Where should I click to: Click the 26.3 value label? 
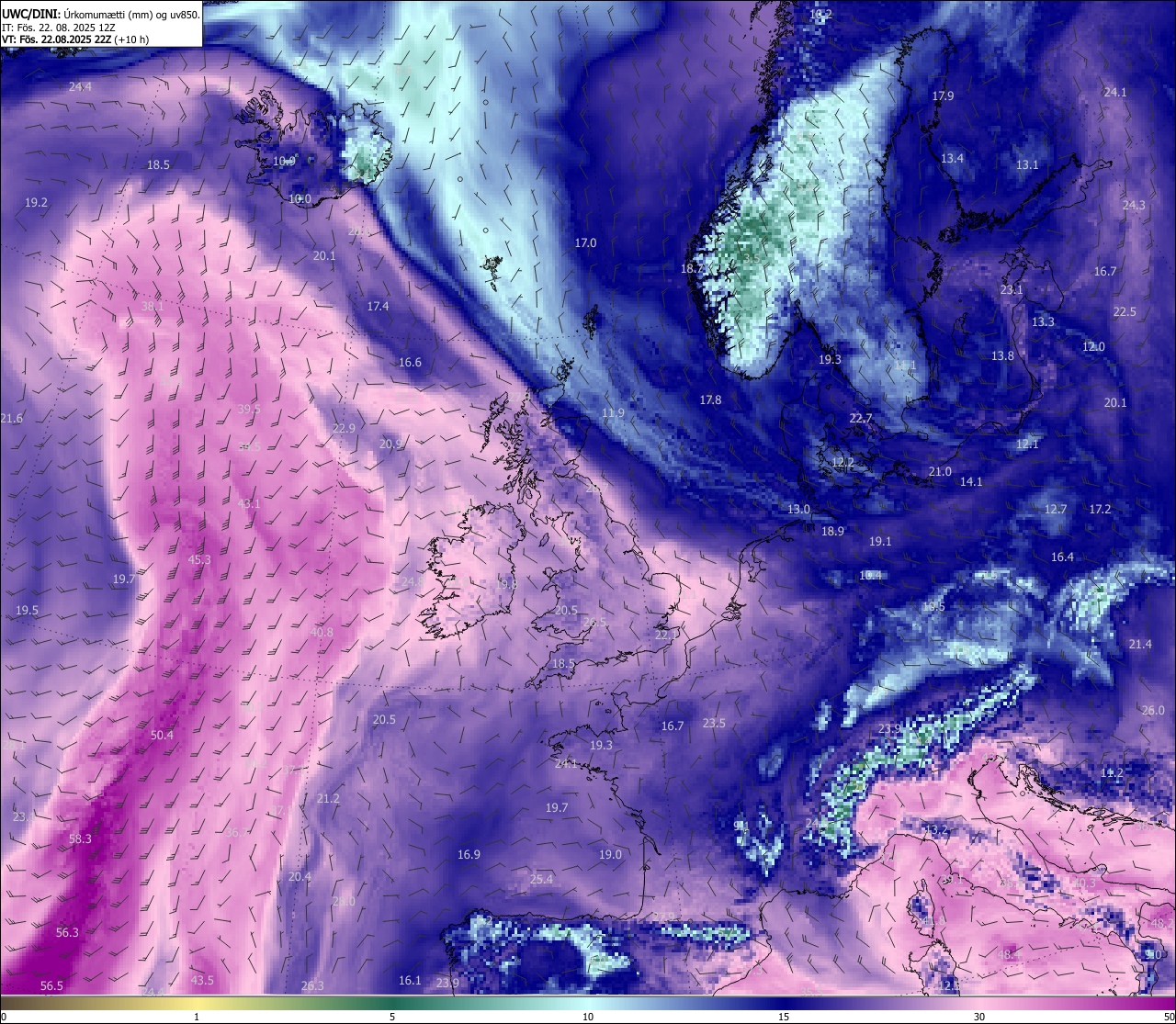click(x=312, y=986)
